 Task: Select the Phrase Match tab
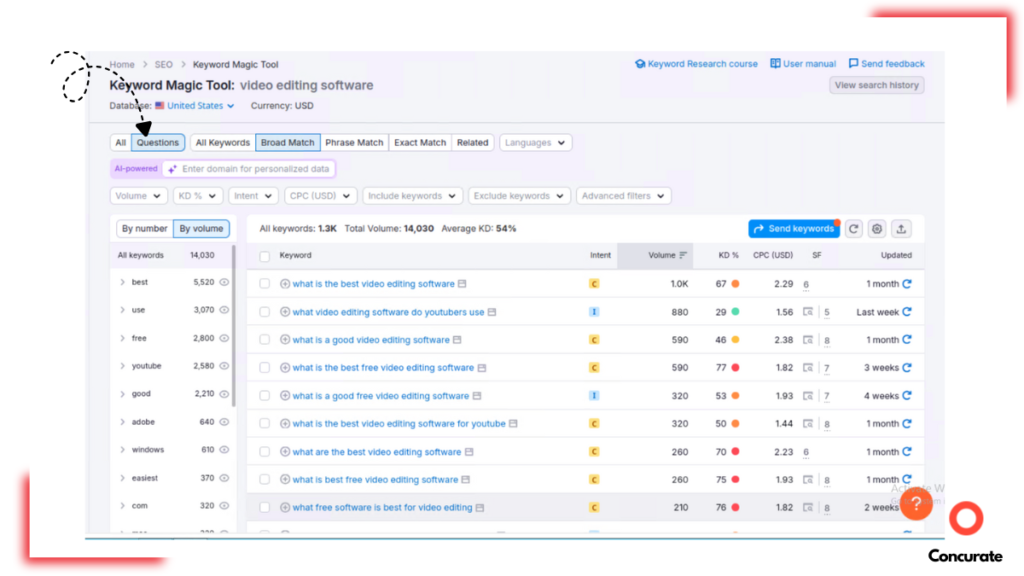tap(354, 143)
